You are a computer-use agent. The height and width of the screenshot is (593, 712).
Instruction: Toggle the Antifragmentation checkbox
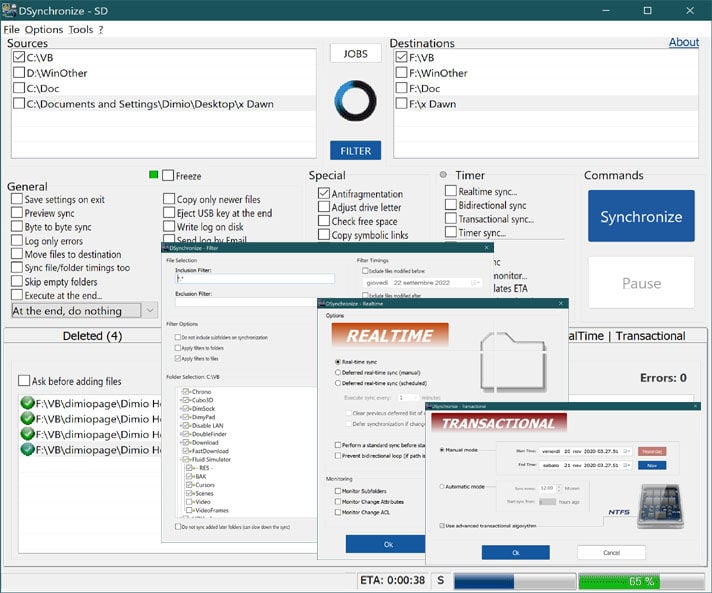pyautogui.click(x=324, y=194)
